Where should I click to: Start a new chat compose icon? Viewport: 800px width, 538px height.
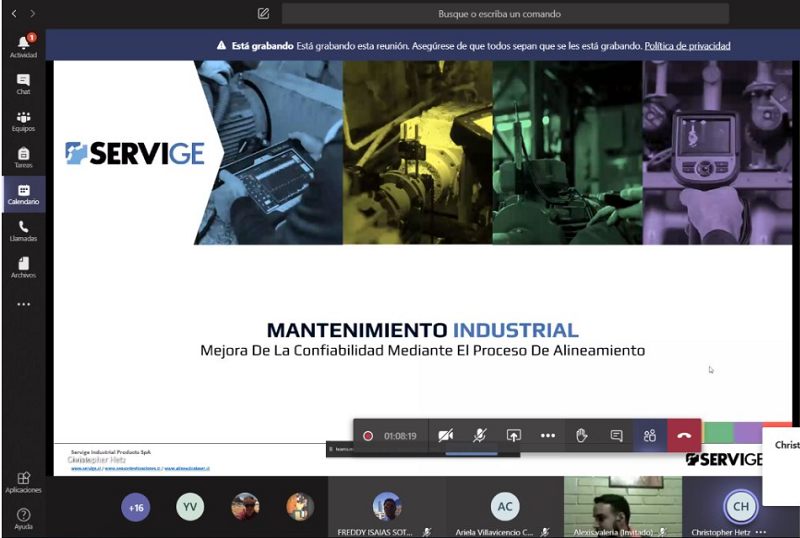263,14
